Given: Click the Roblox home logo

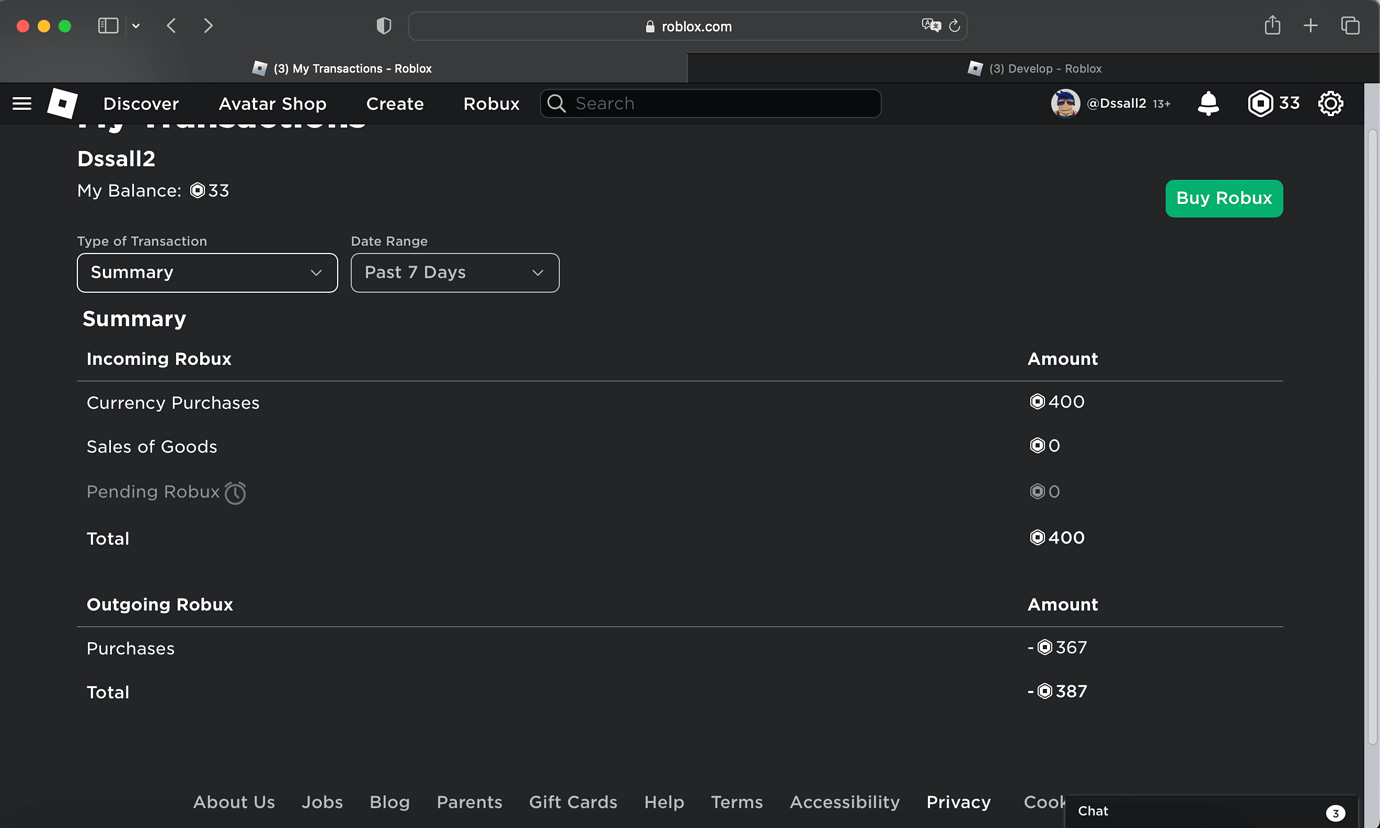Looking at the screenshot, I should click(61, 103).
